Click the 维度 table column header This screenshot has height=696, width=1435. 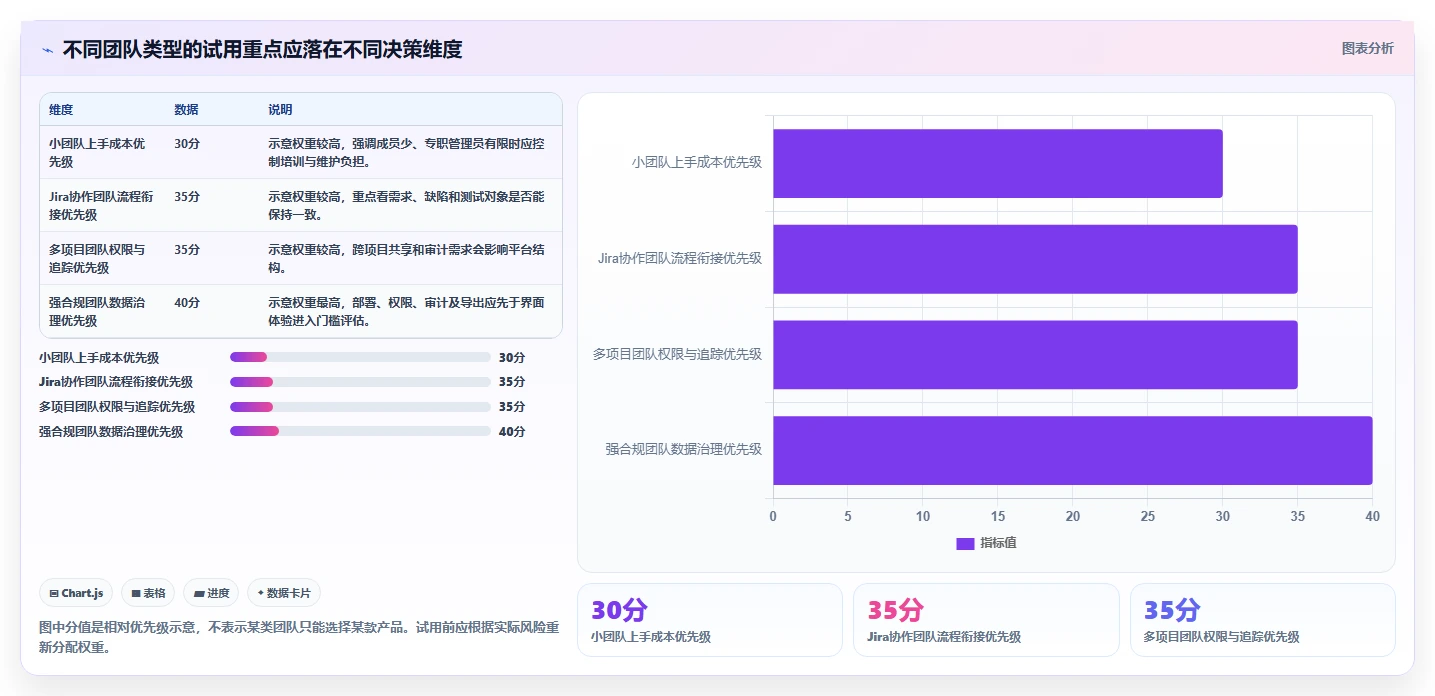tap(61, 110)
